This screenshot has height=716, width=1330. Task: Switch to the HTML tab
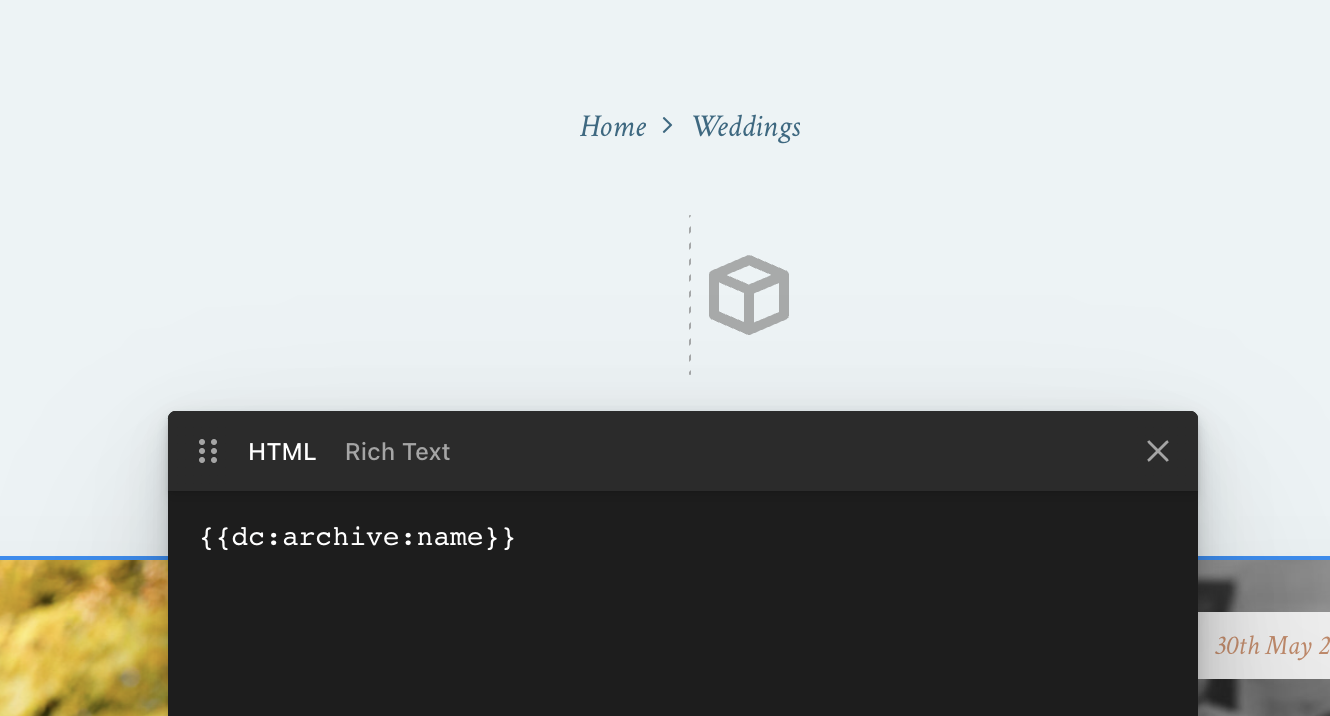point(282,452)
